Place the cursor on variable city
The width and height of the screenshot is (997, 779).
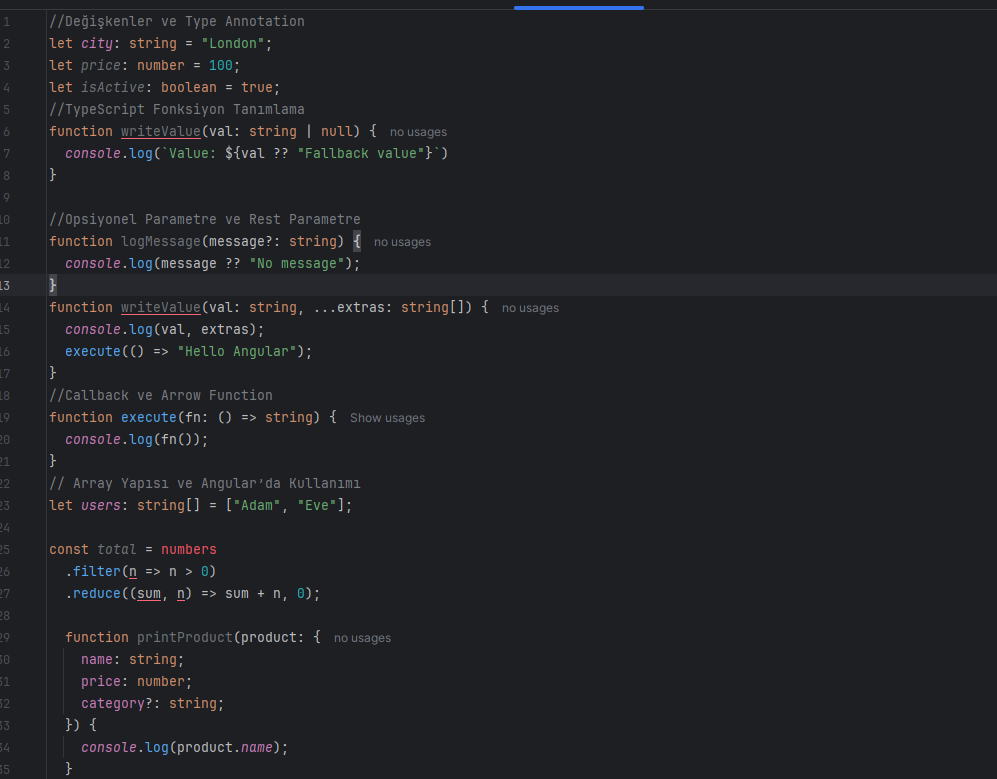pos(97,43)
